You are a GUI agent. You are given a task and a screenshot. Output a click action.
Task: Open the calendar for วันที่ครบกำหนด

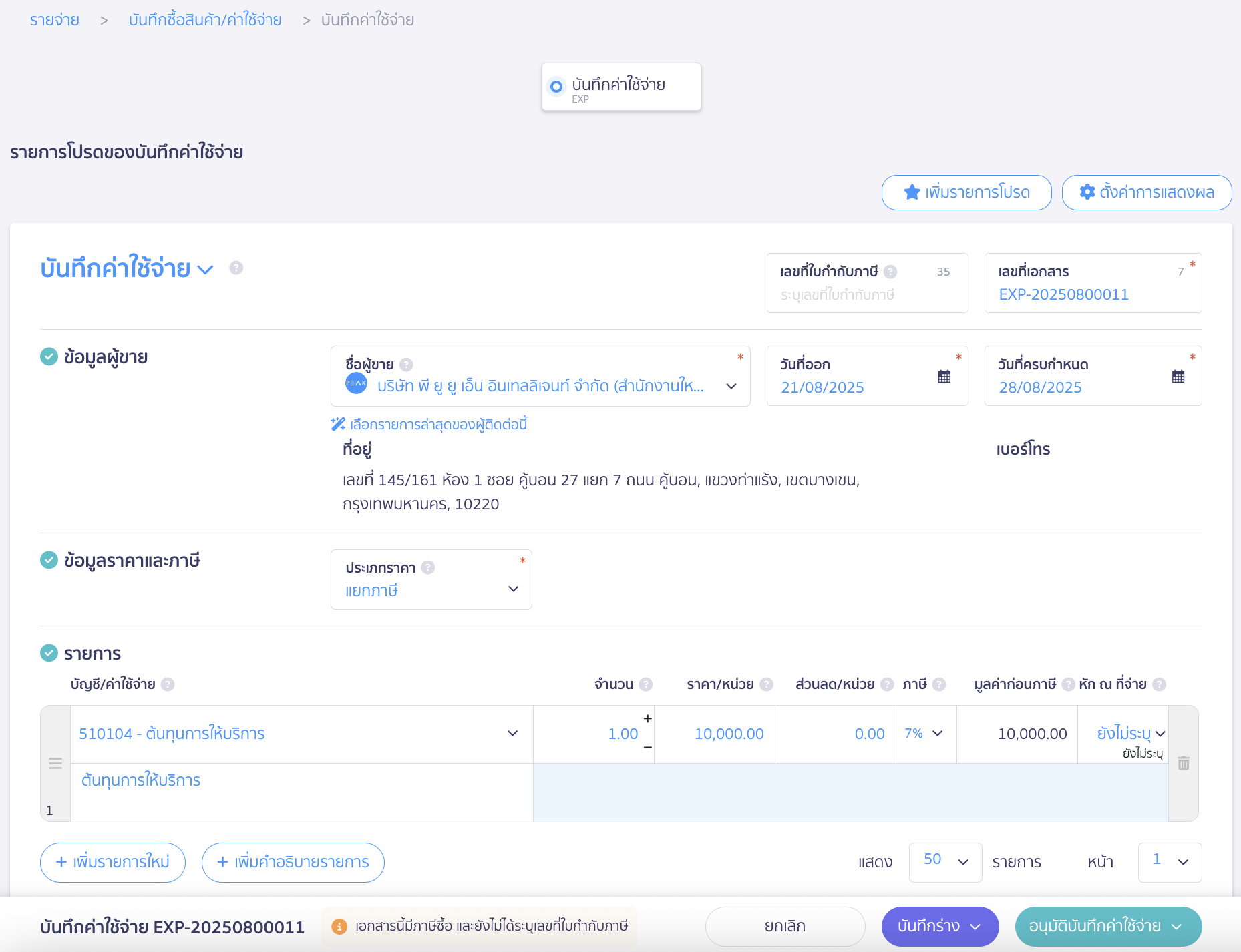[x=1178, y=377]
